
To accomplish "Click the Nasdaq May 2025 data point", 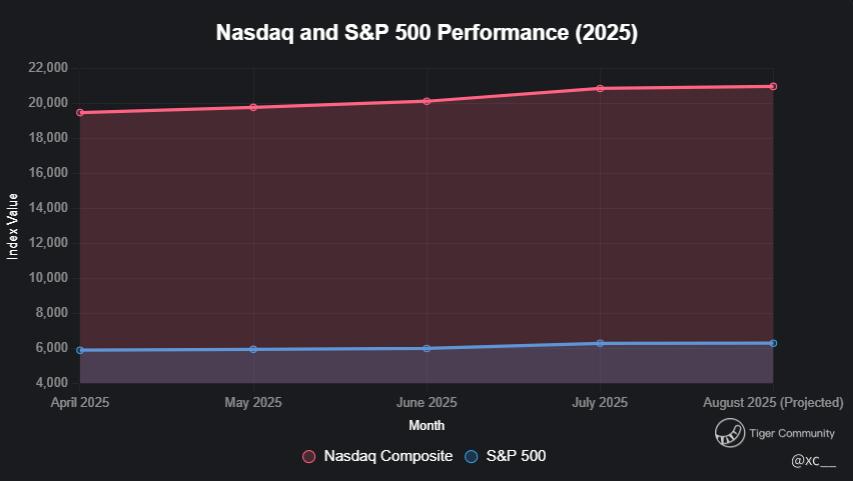I will click(x=253, y=107).
